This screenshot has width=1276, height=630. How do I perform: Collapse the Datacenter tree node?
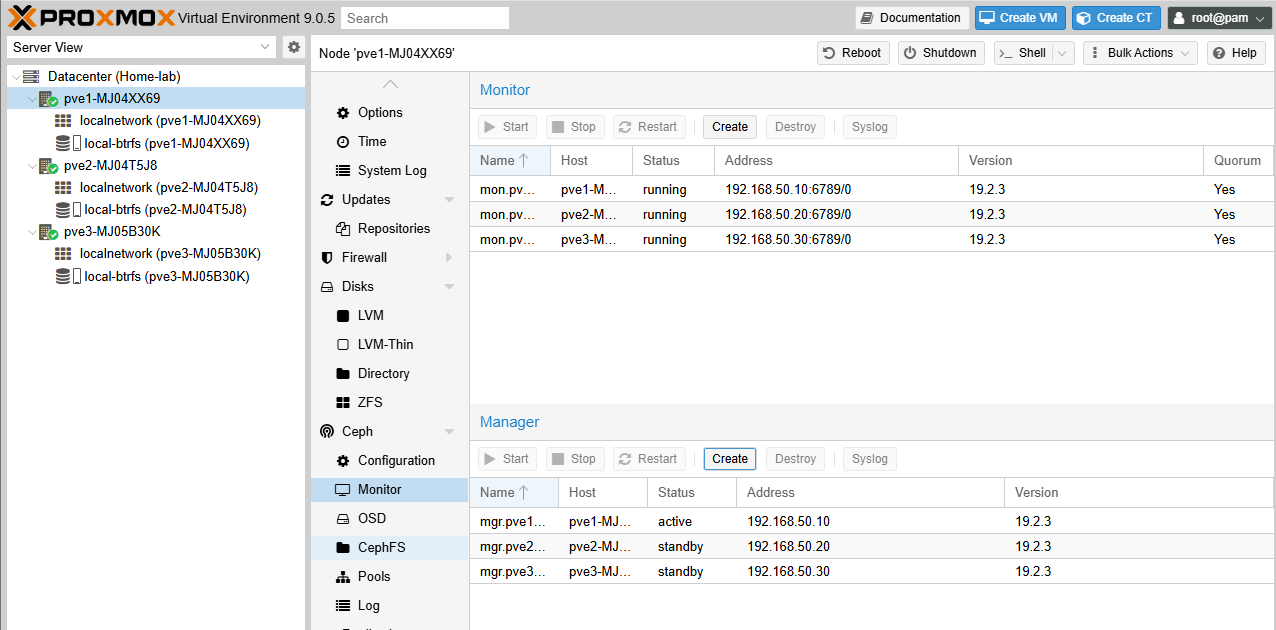coord(15,77)
